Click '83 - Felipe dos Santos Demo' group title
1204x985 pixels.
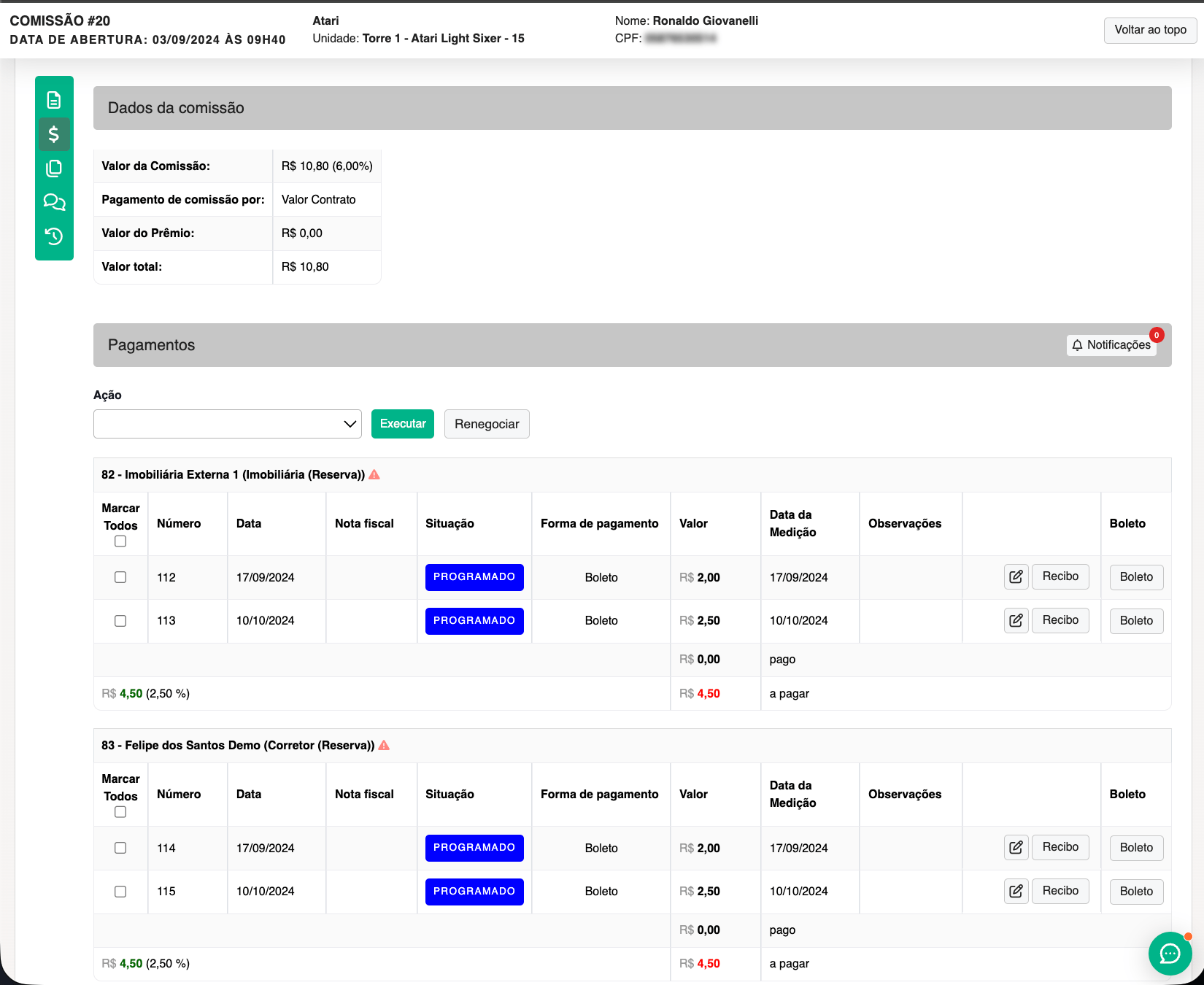click(x=238, y=746)
